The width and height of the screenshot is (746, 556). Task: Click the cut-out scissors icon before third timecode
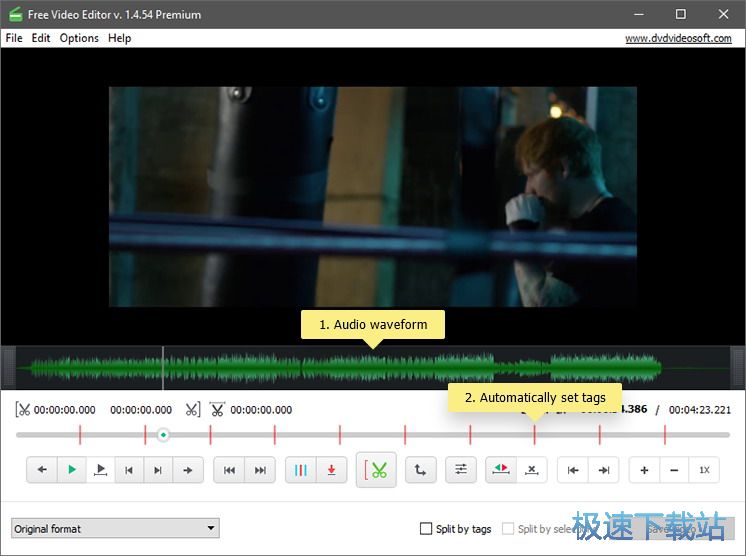coord(217,410)
